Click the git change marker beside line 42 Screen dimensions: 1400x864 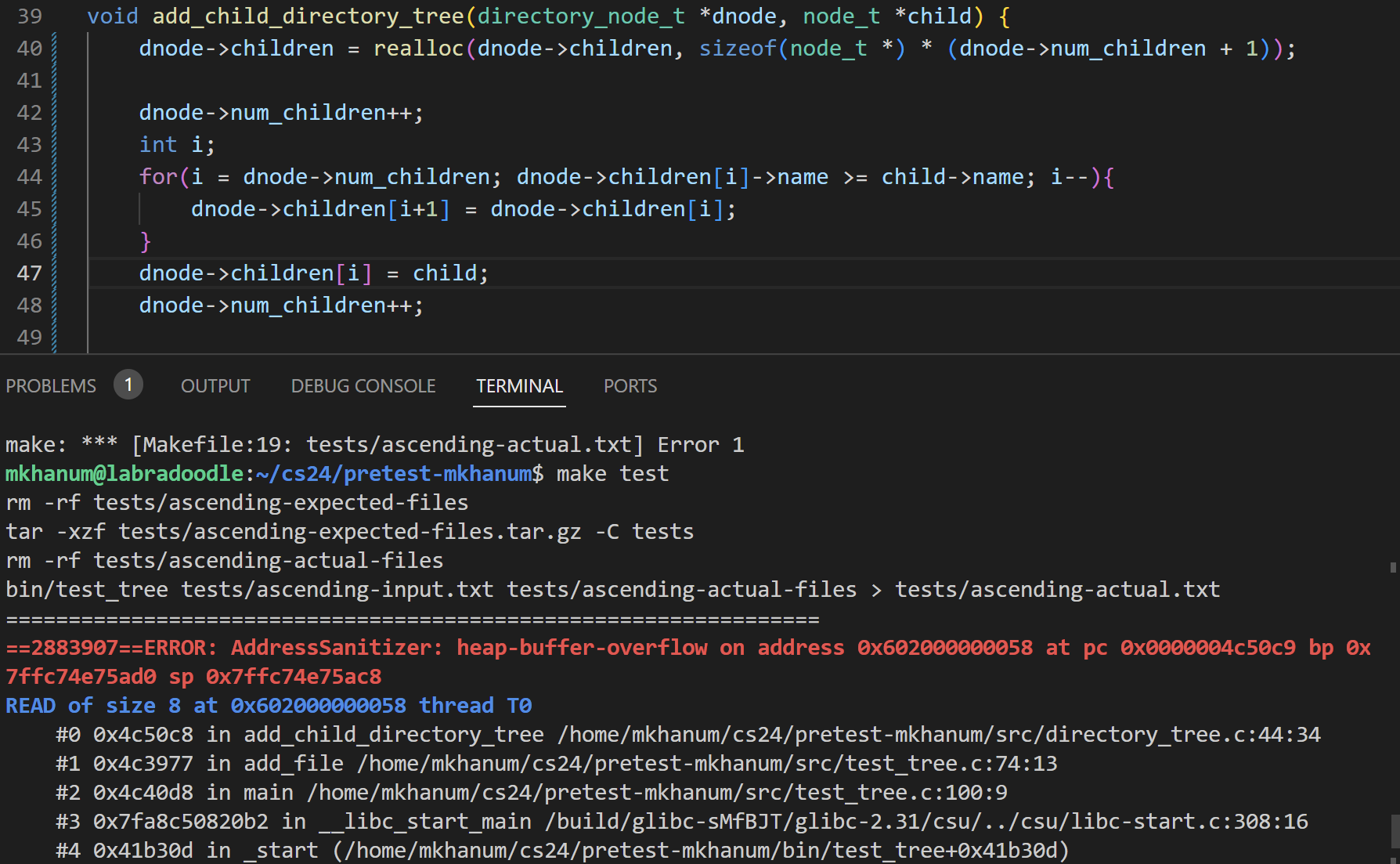(x=54, y=113)
